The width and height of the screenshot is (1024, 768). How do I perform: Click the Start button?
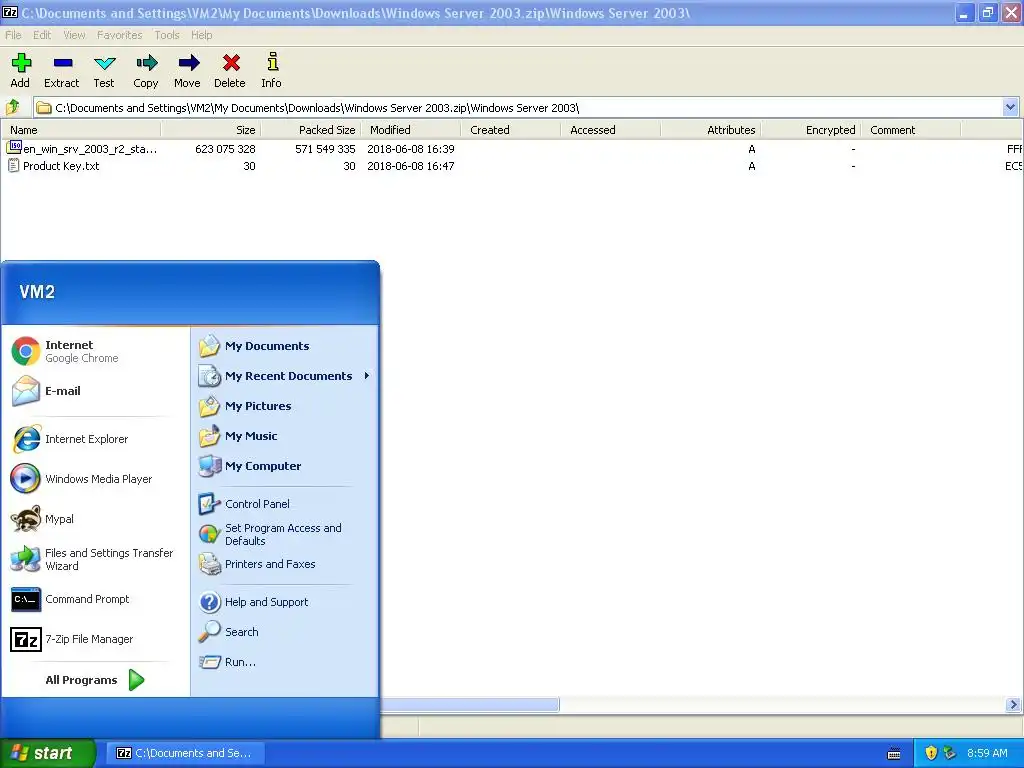[x=47, y=753]
